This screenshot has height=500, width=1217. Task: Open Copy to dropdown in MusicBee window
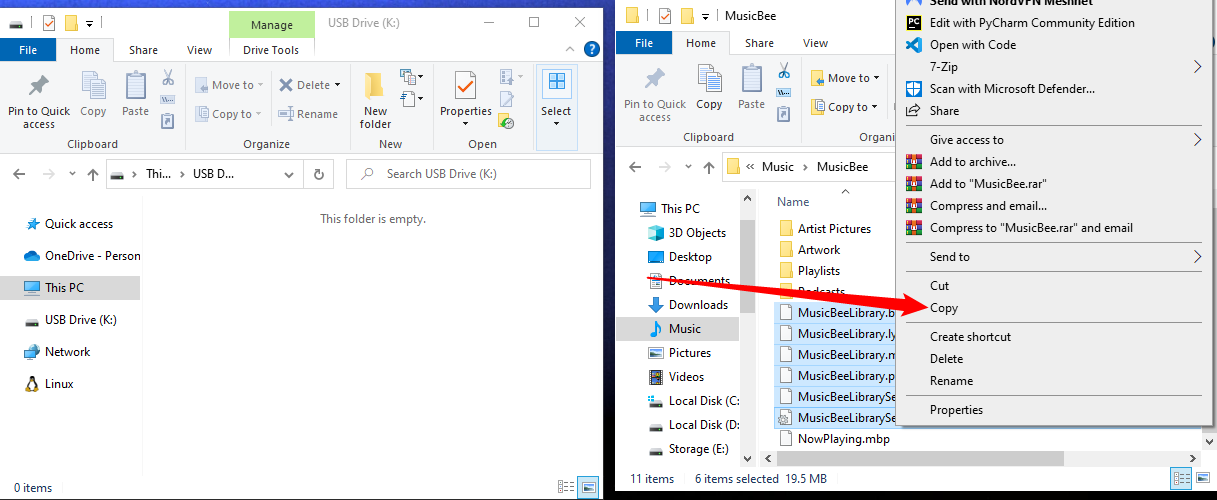843,107
